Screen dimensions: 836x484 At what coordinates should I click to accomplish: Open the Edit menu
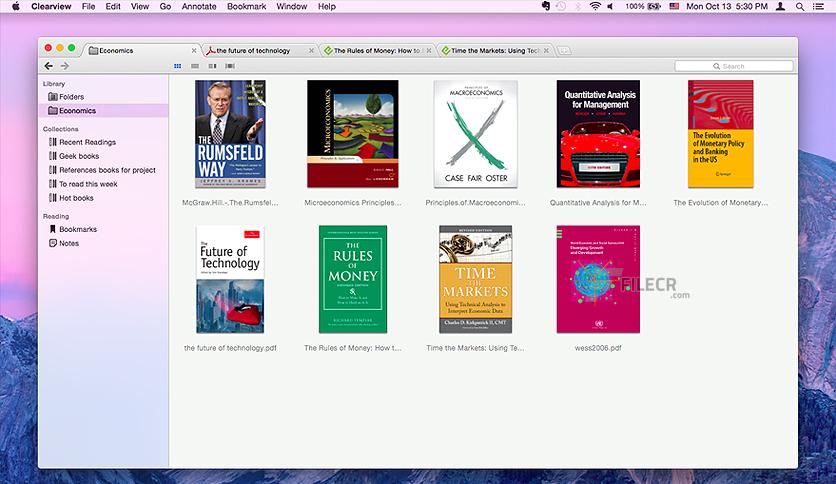click(113, 6)
